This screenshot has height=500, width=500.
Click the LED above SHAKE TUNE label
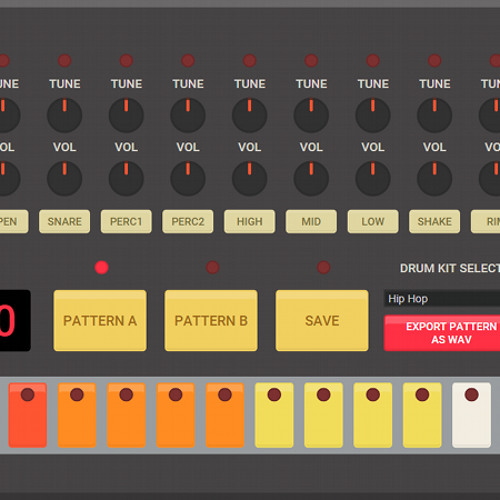coord(434,61)
